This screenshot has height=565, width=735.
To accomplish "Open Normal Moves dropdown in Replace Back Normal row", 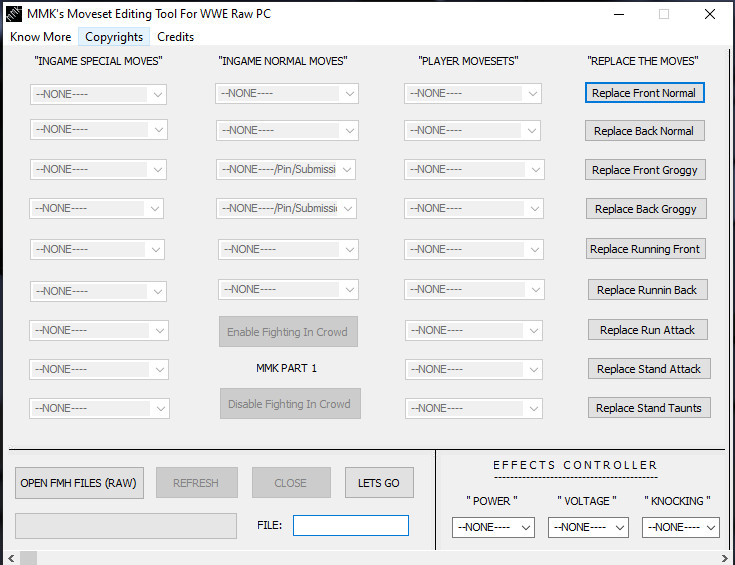I will click(x=287, y=130).
